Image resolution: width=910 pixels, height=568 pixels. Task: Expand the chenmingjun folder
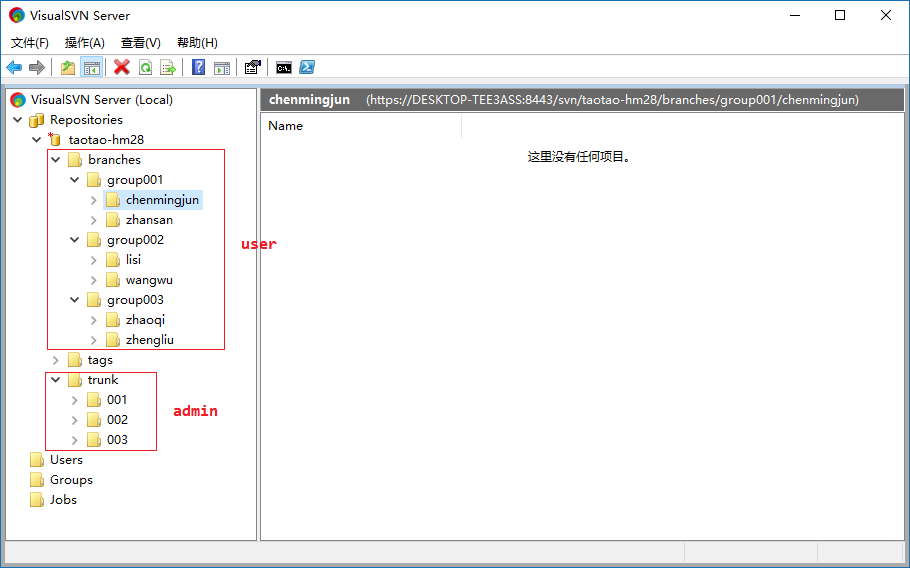(x=94, y=200)
